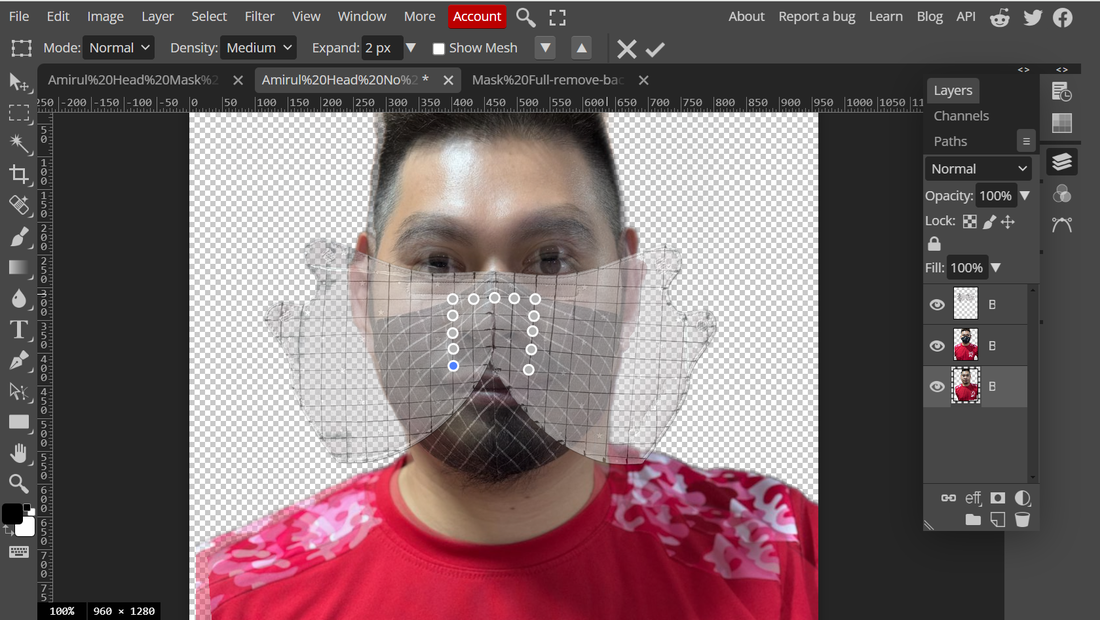Select the Path Select tool

(19, 391)
